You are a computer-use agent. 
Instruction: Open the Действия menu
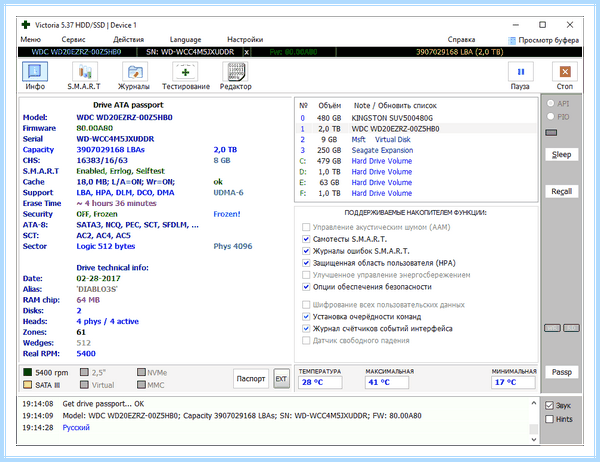[x=129, y=39]
